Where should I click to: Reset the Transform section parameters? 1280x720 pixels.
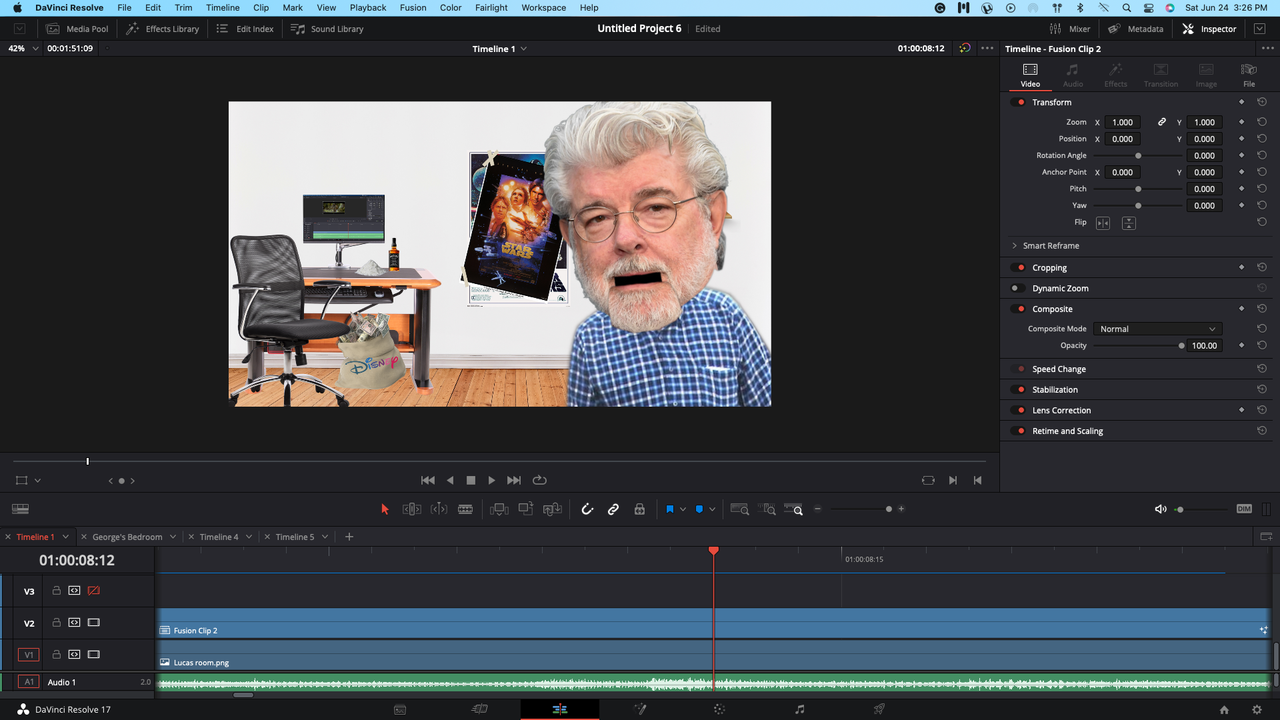(x=1262, y=102)
